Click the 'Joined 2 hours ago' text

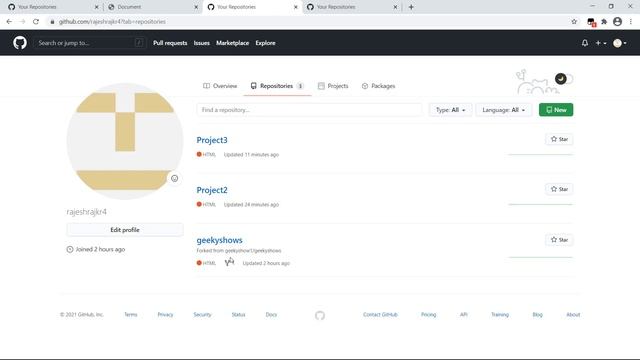point(100,249)
